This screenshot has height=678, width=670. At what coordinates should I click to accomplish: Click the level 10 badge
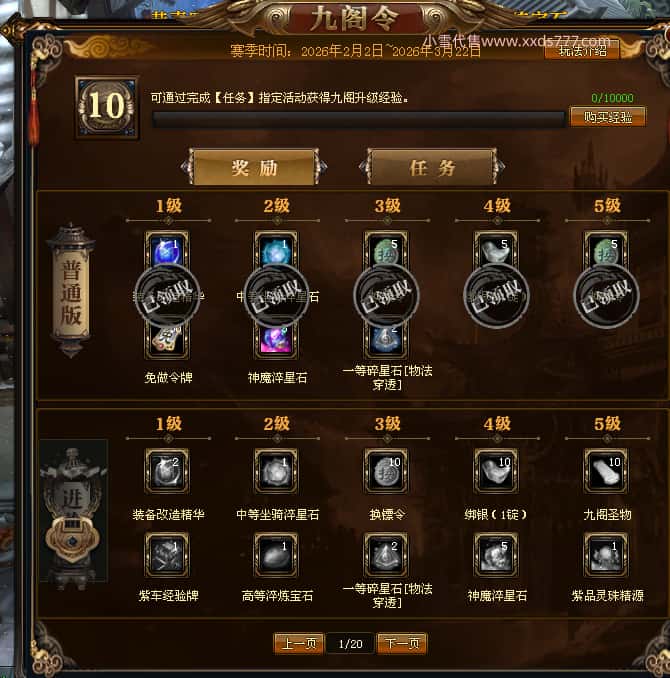[107, 107]
